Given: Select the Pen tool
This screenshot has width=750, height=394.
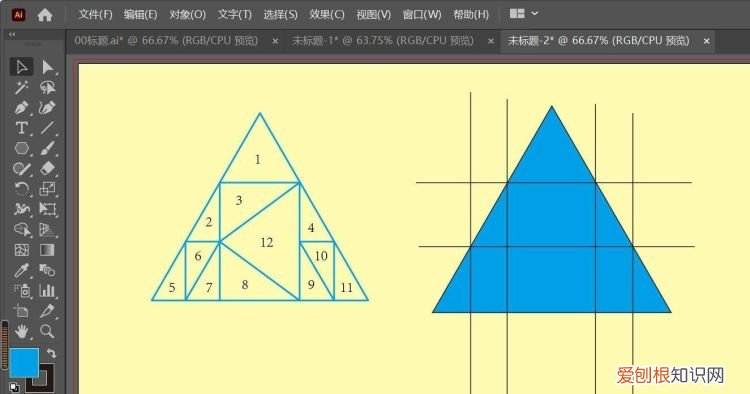Looking at the screenshot, I should 22,108.
